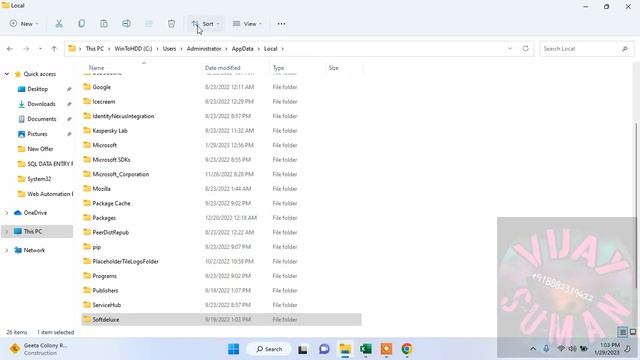Expand the Network tree node
This screenshot has width=640, height=360.
point(7,250)
